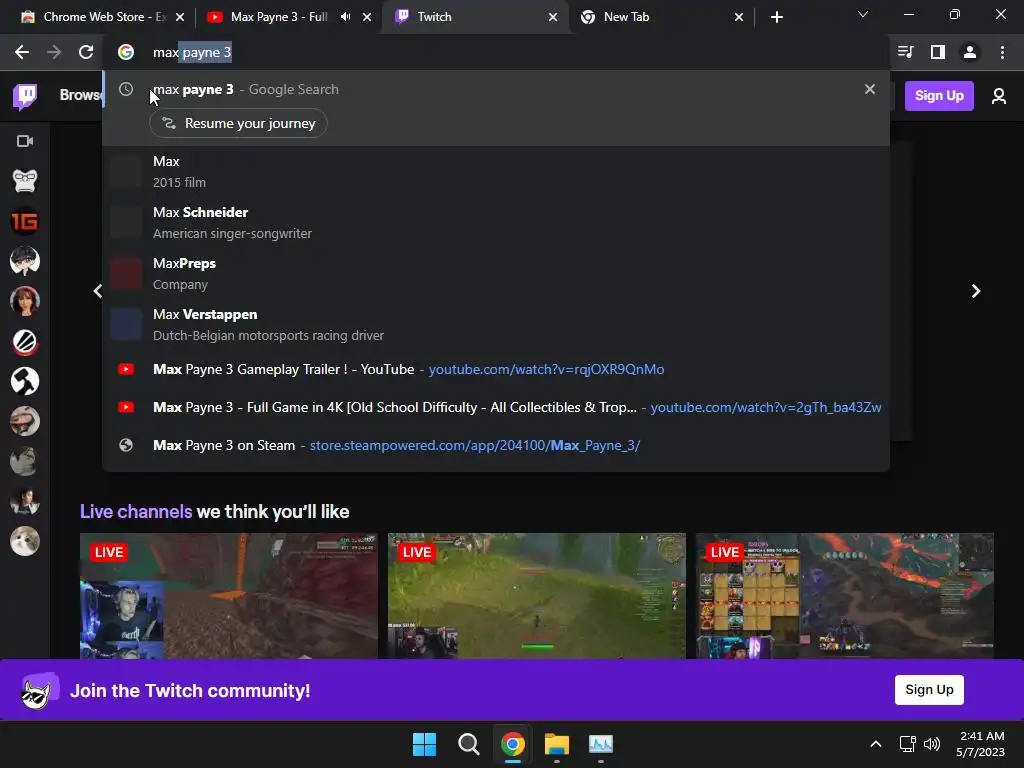Open the Chrome profile avatar icon
The height and width of the screenshot is (768, 1024).
click(970, 52)
